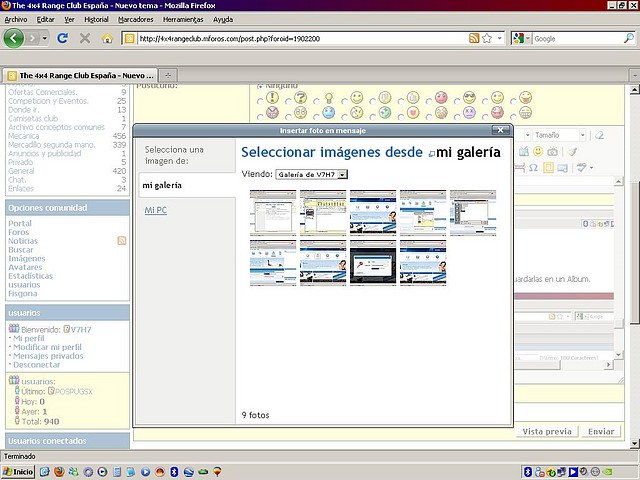Click the spell check icon in editor
Viewport: 640px width, 480px height.
pyautogui.click(x=581, y=167)
